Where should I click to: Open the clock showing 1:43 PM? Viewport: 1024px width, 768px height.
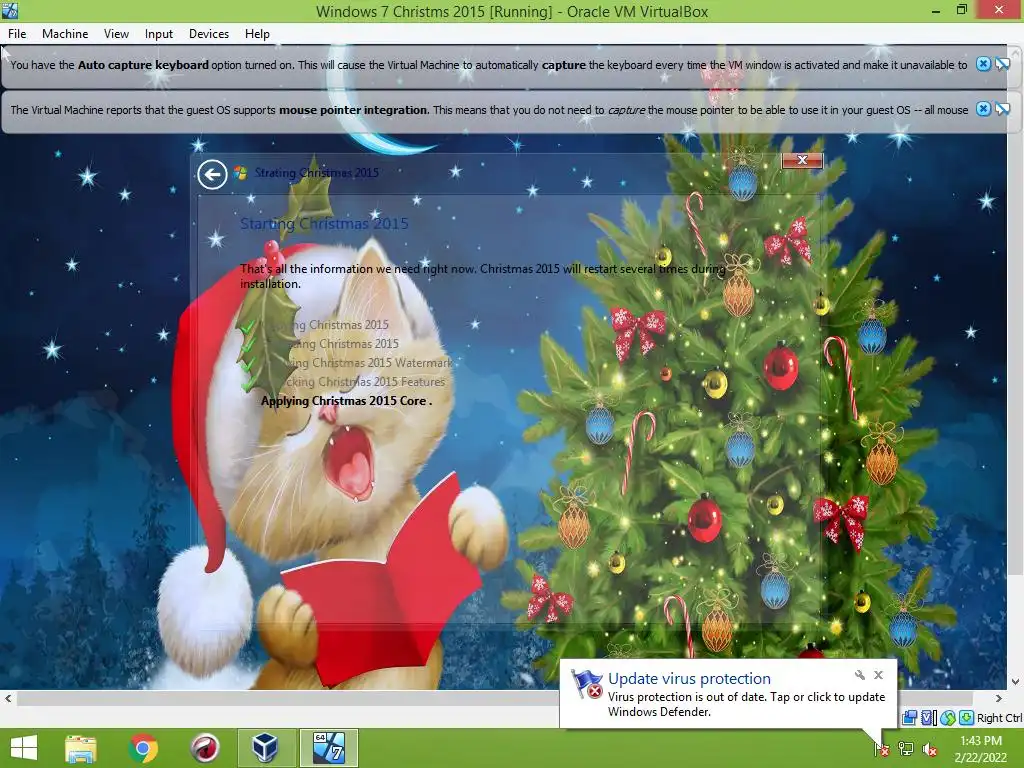pyautogui.click(x=981, y=749)
